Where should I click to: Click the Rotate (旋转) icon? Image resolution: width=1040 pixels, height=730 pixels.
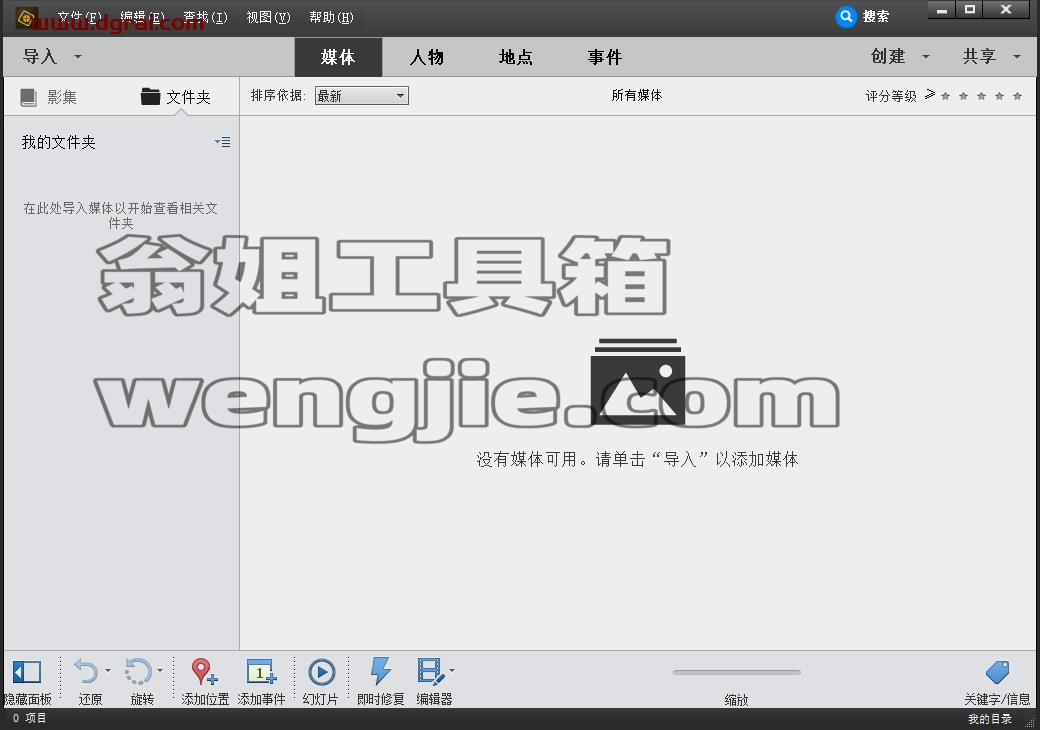click(x=138, y=672)
